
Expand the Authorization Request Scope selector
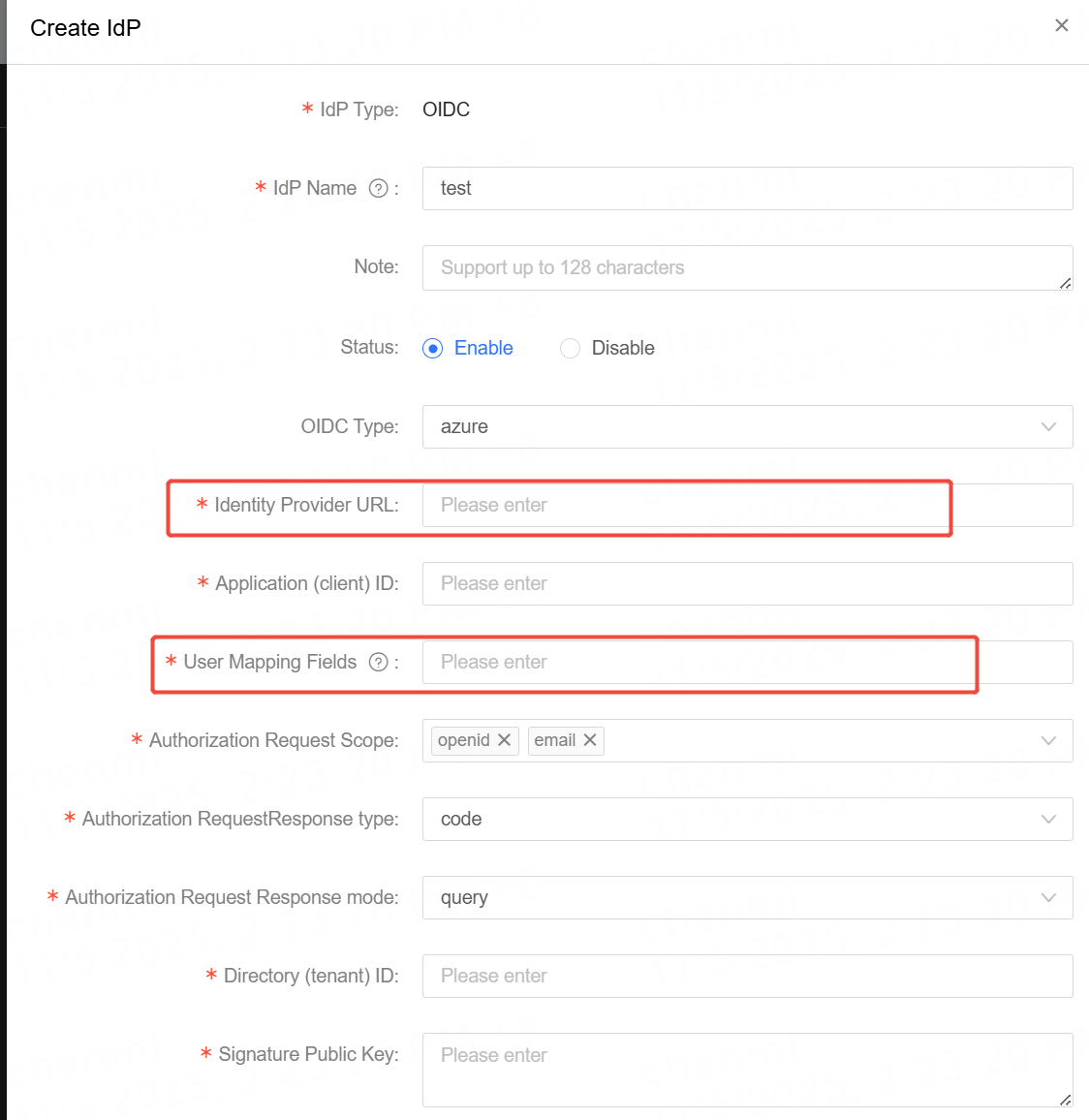1048,740
